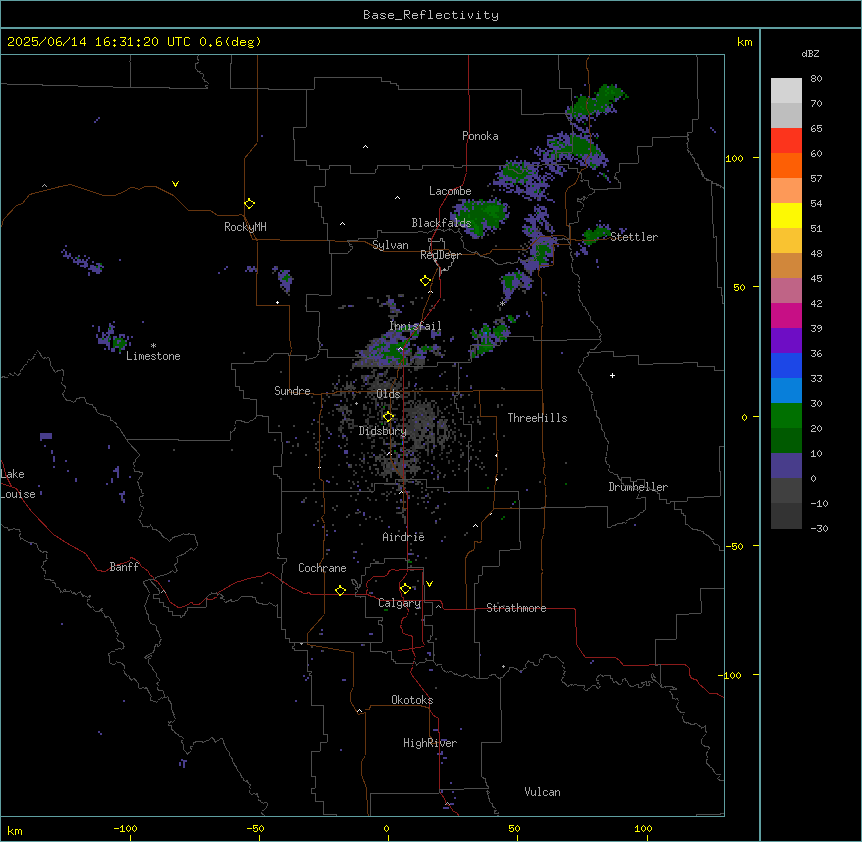Select the yellow 51-54 dBZ legend swatch
Viewport: 862px width, 842px height.
786,215
